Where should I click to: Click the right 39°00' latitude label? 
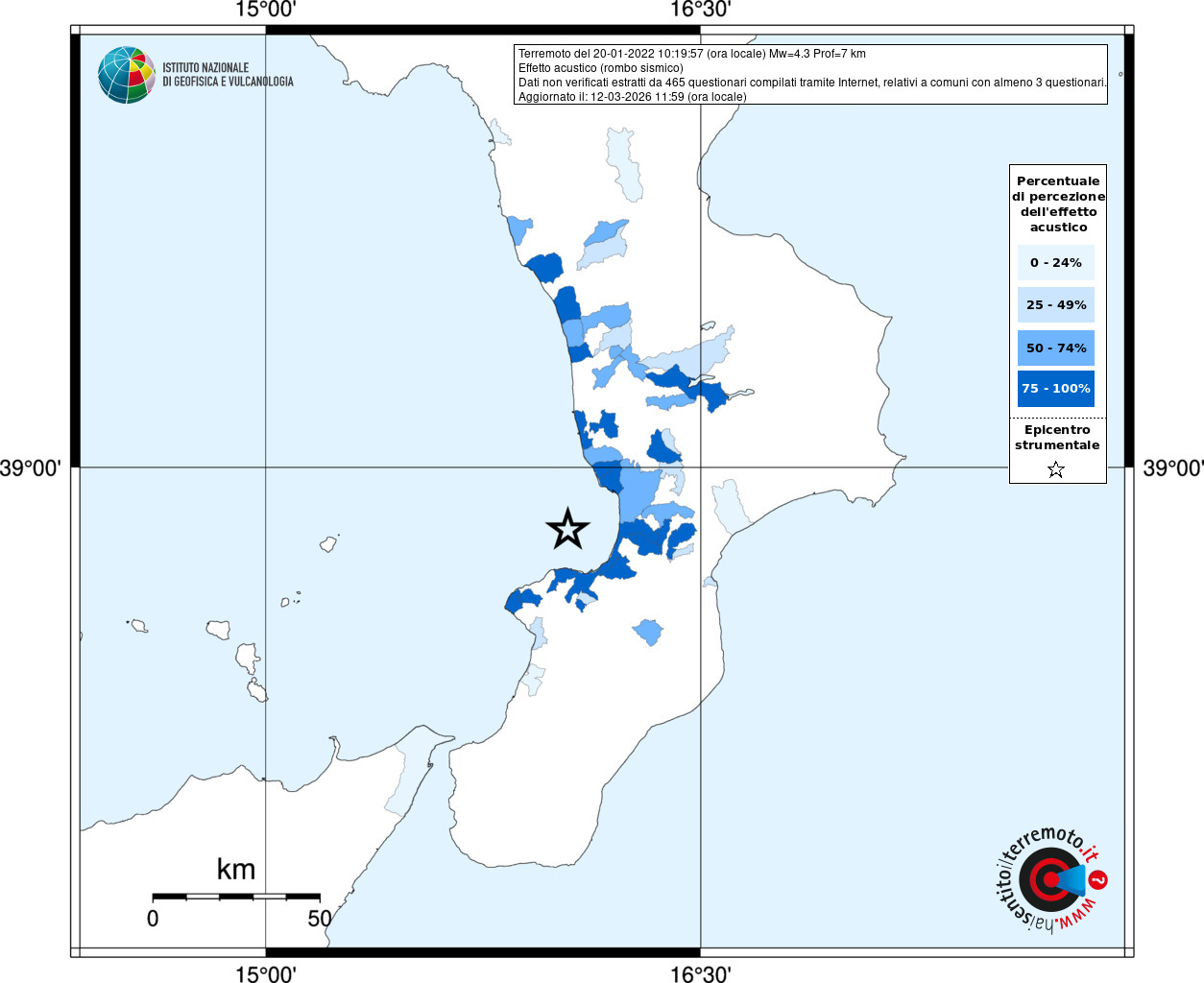(1172, 468)
